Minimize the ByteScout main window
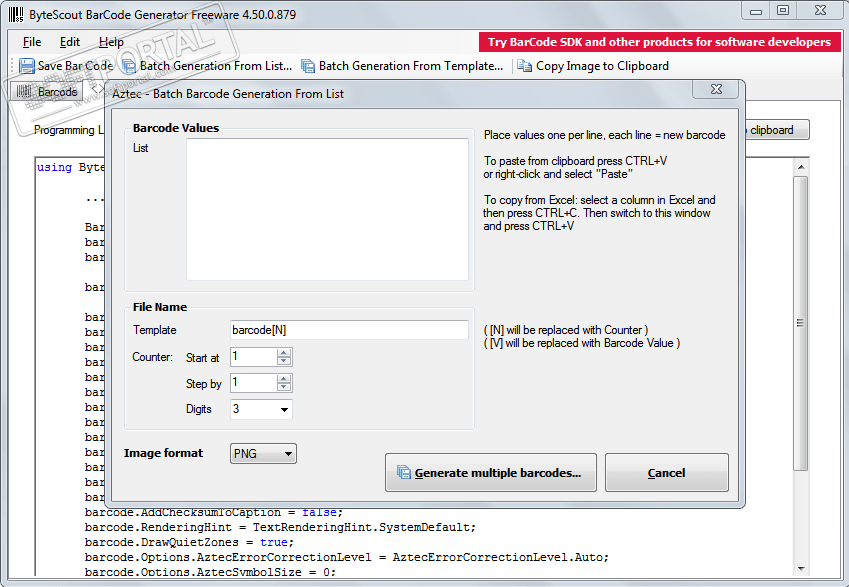 coord(756,11)
